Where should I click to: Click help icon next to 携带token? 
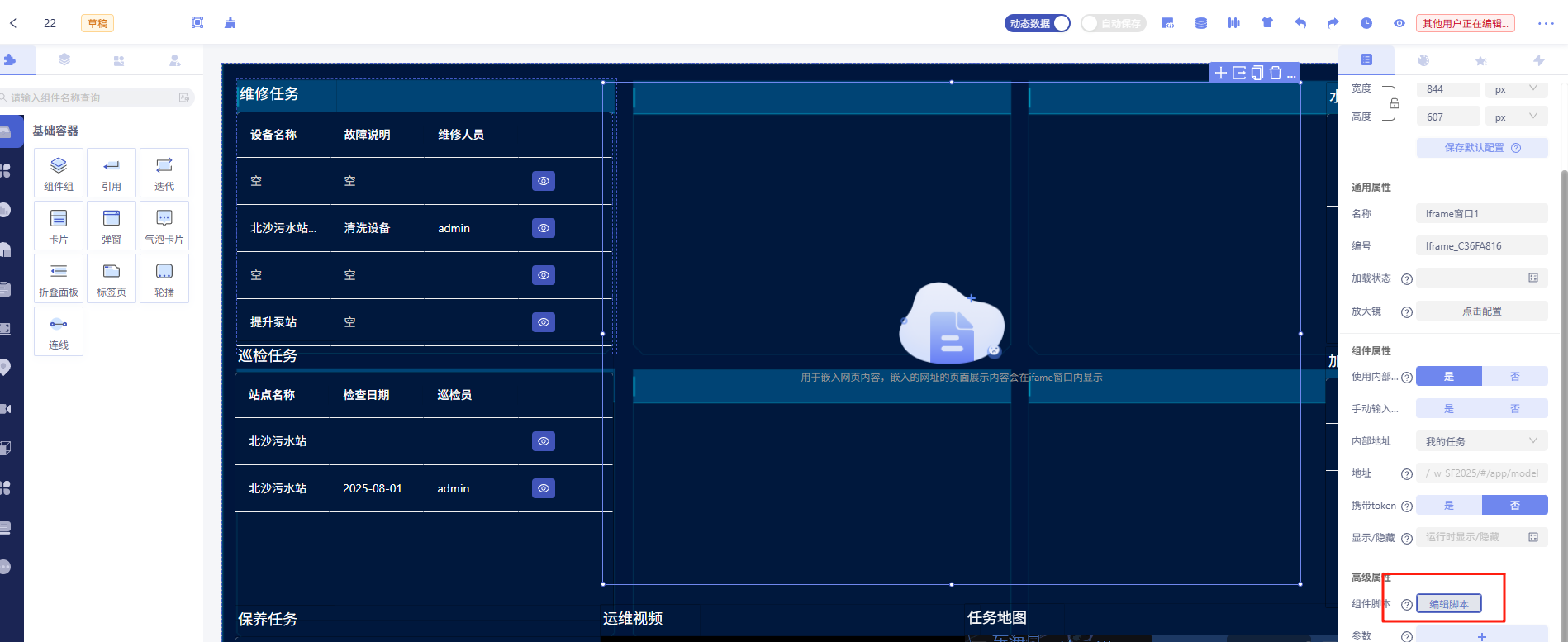tap(1407, 506)
